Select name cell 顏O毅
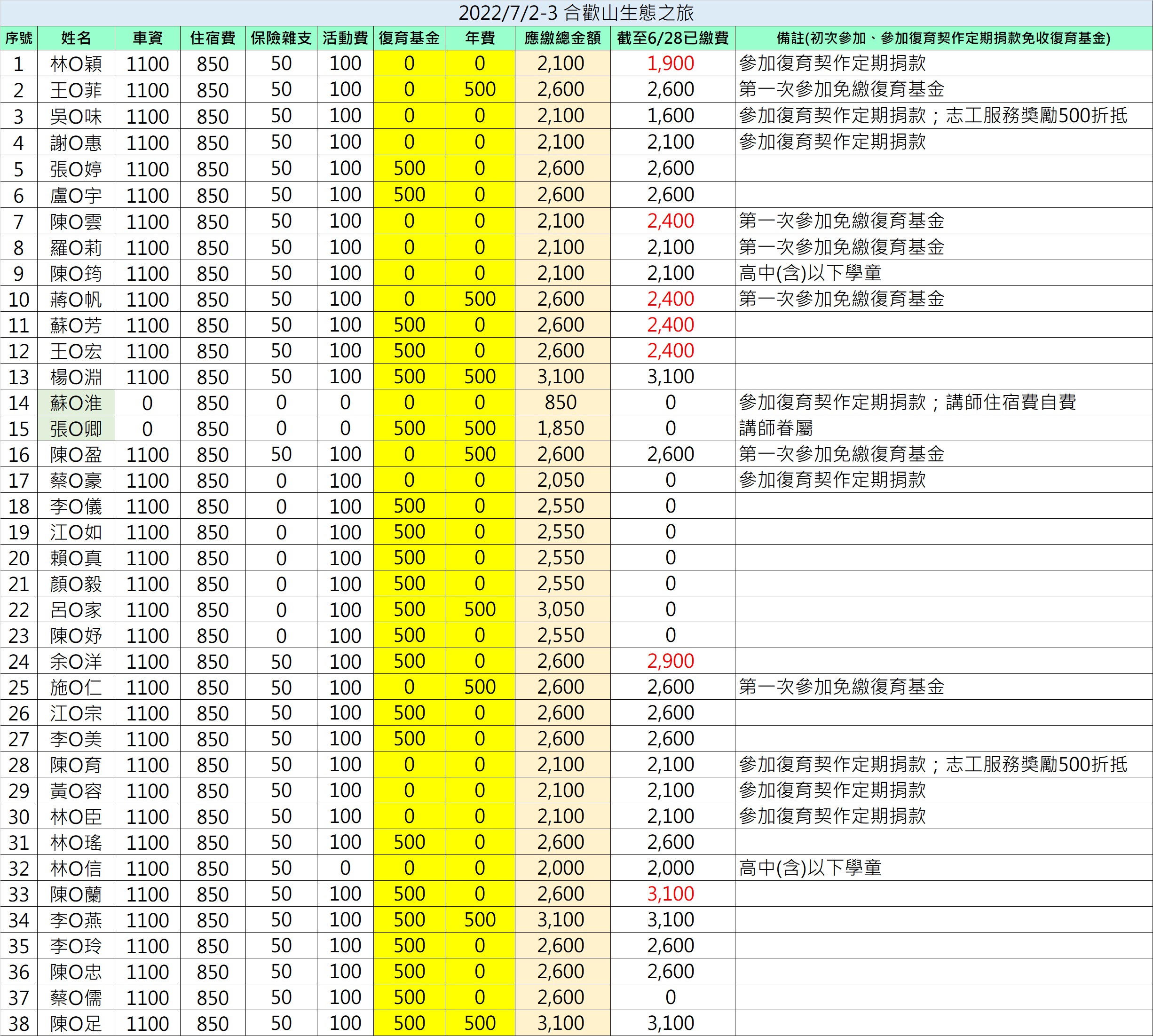 point(76,584)
